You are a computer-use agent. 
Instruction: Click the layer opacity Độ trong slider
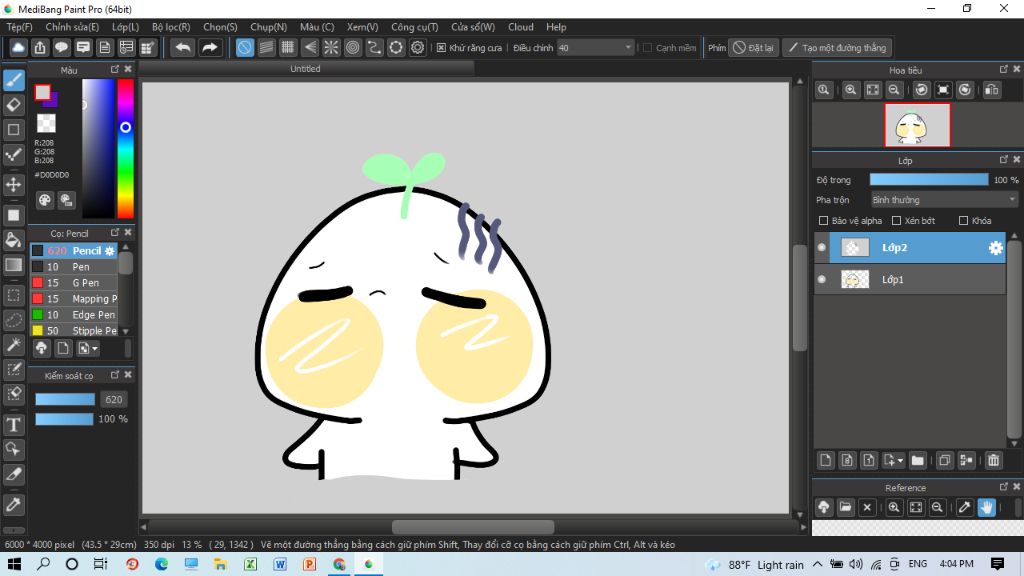(929, 180)
